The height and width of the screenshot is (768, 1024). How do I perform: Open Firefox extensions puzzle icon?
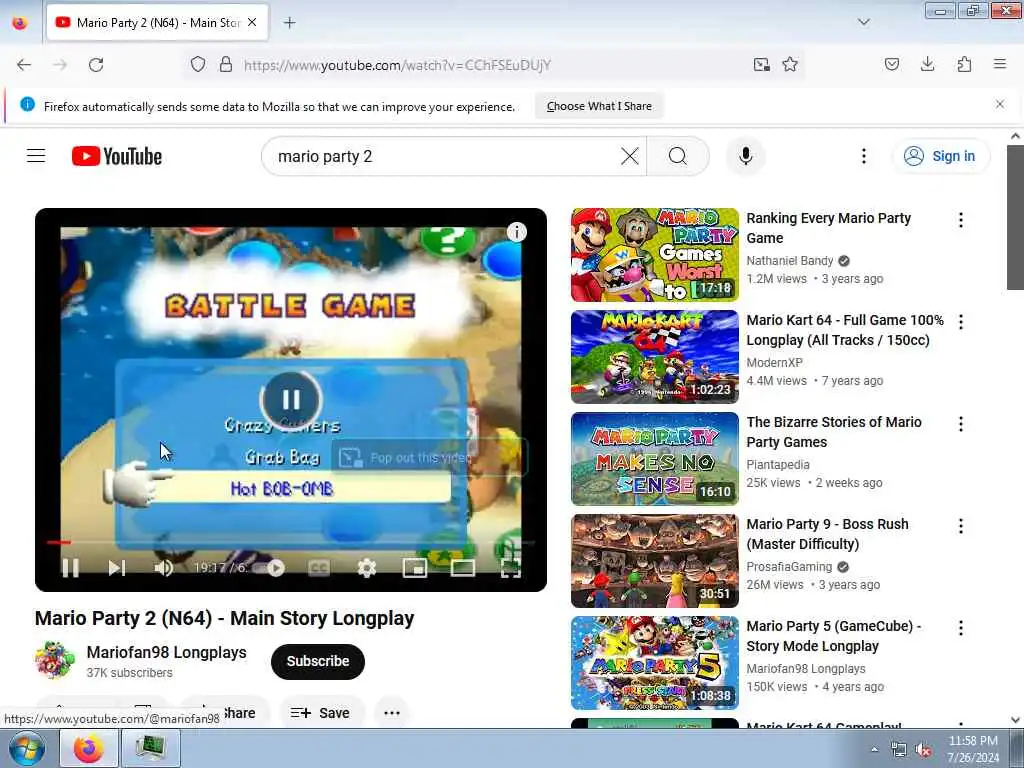[964, 64]
